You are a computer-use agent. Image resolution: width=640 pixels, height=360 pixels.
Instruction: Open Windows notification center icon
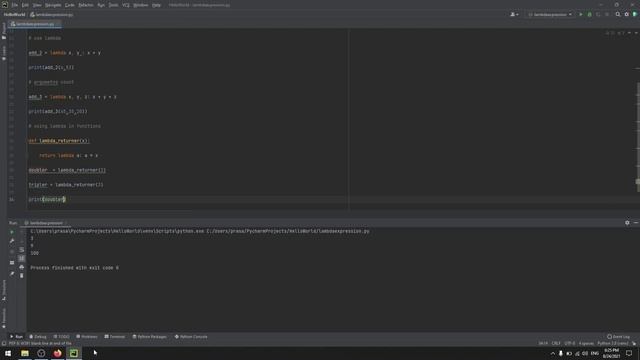click(x=629, y=353)
